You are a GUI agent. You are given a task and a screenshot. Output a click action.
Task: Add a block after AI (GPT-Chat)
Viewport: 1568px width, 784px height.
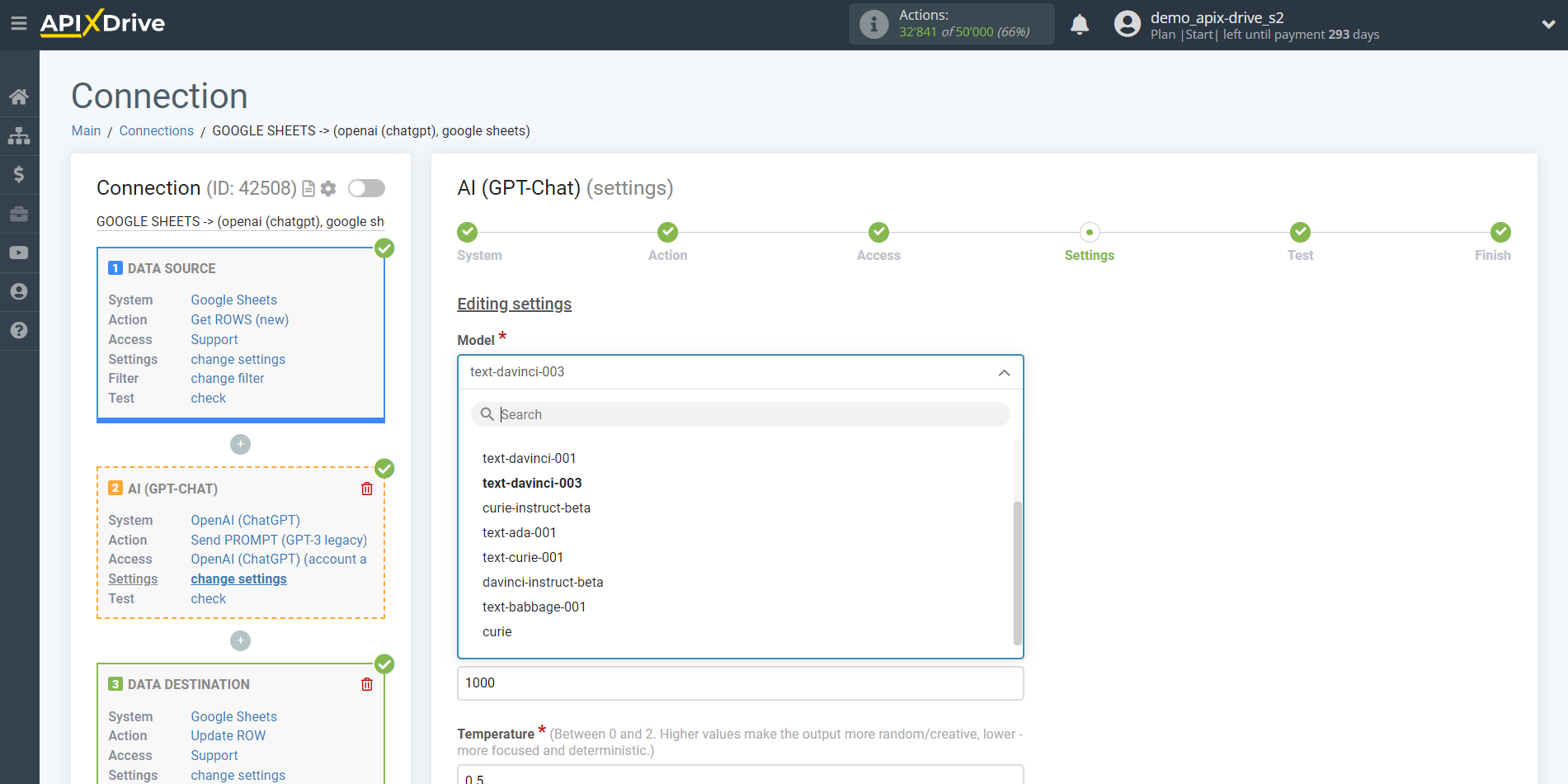coord(240,640)
